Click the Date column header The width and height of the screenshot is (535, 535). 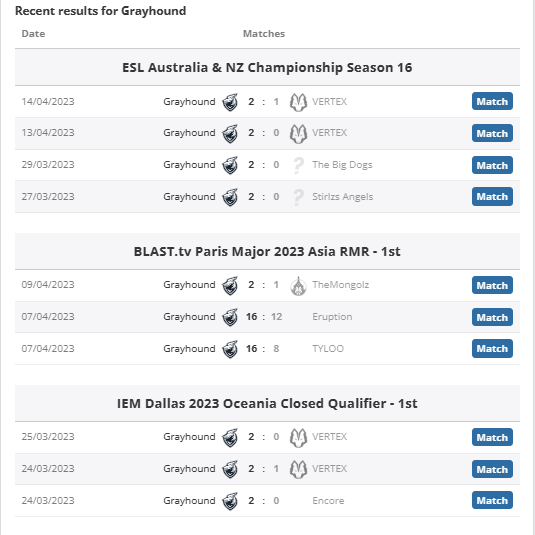click(33, 34)
